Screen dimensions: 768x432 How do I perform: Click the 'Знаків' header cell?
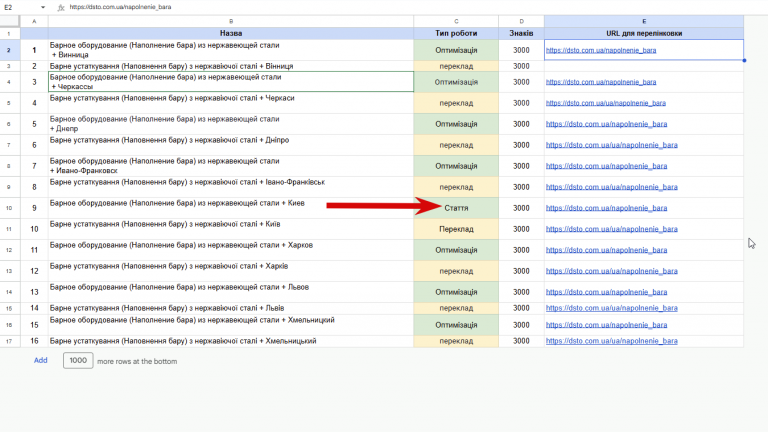click(x=521, y=33)
